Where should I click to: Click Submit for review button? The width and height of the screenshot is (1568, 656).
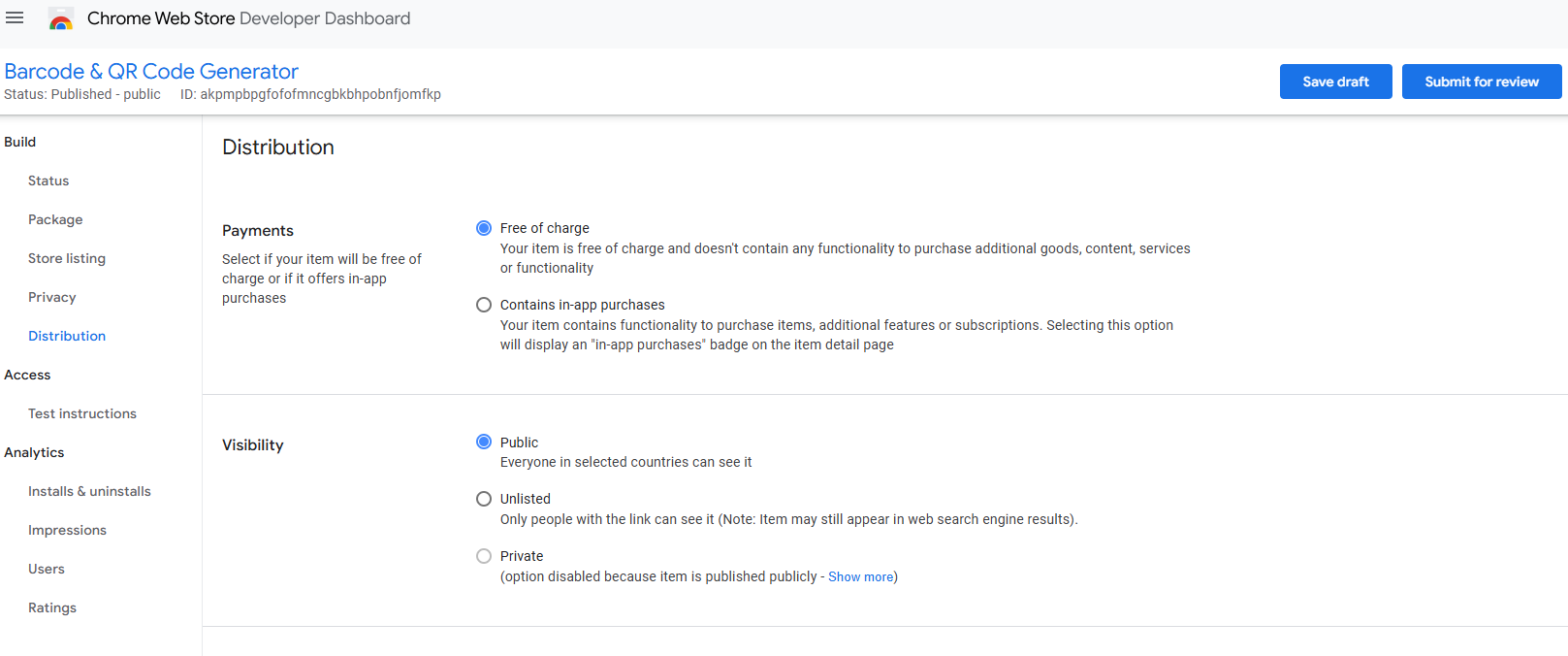1482,82
